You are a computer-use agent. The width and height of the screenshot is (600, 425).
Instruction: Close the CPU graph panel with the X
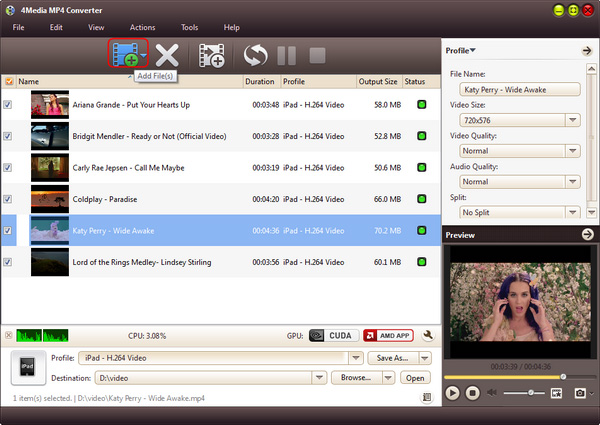pyautogui.click(x=8, y=335)
